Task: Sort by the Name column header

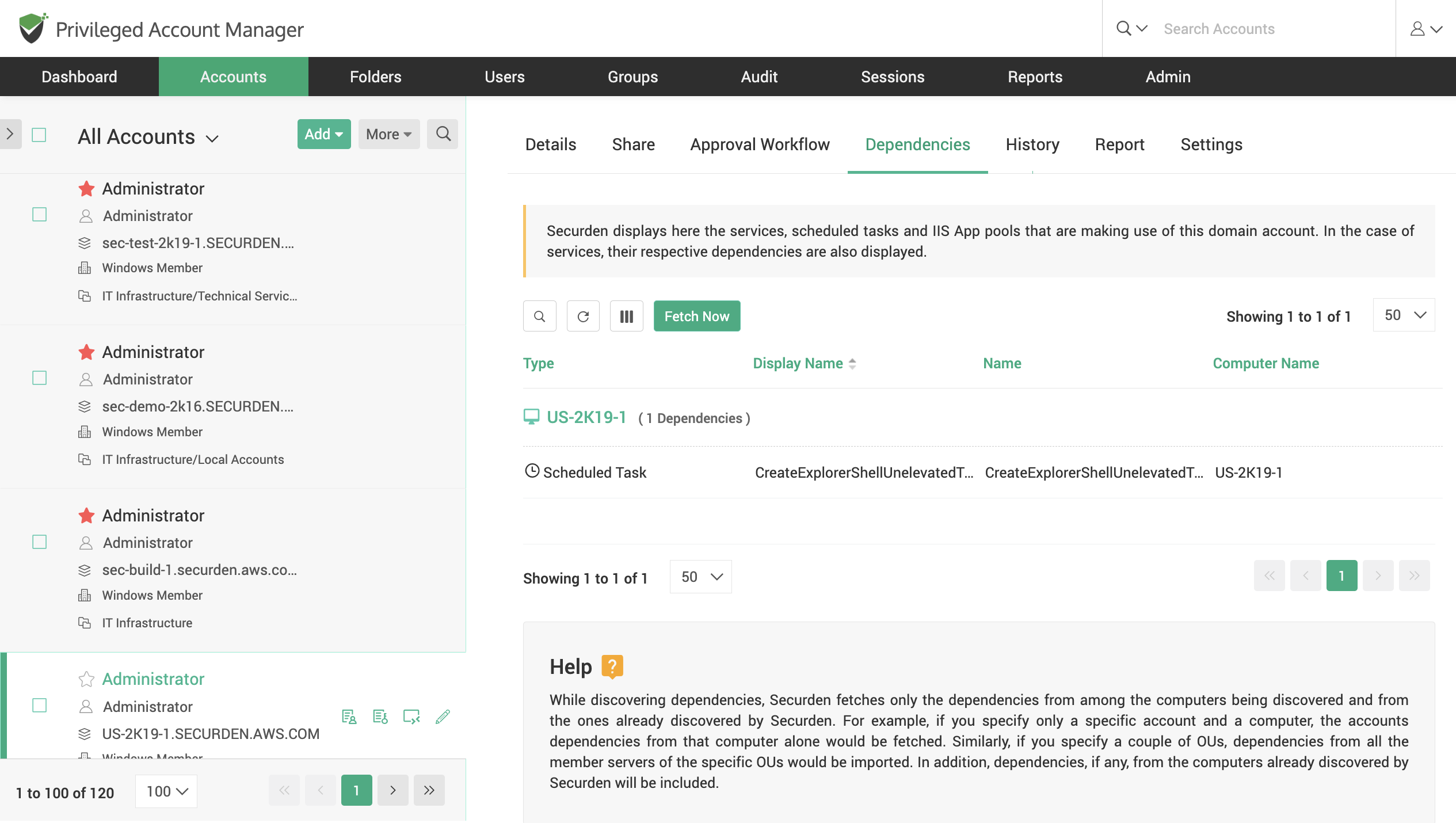Action: point(1002,363)
